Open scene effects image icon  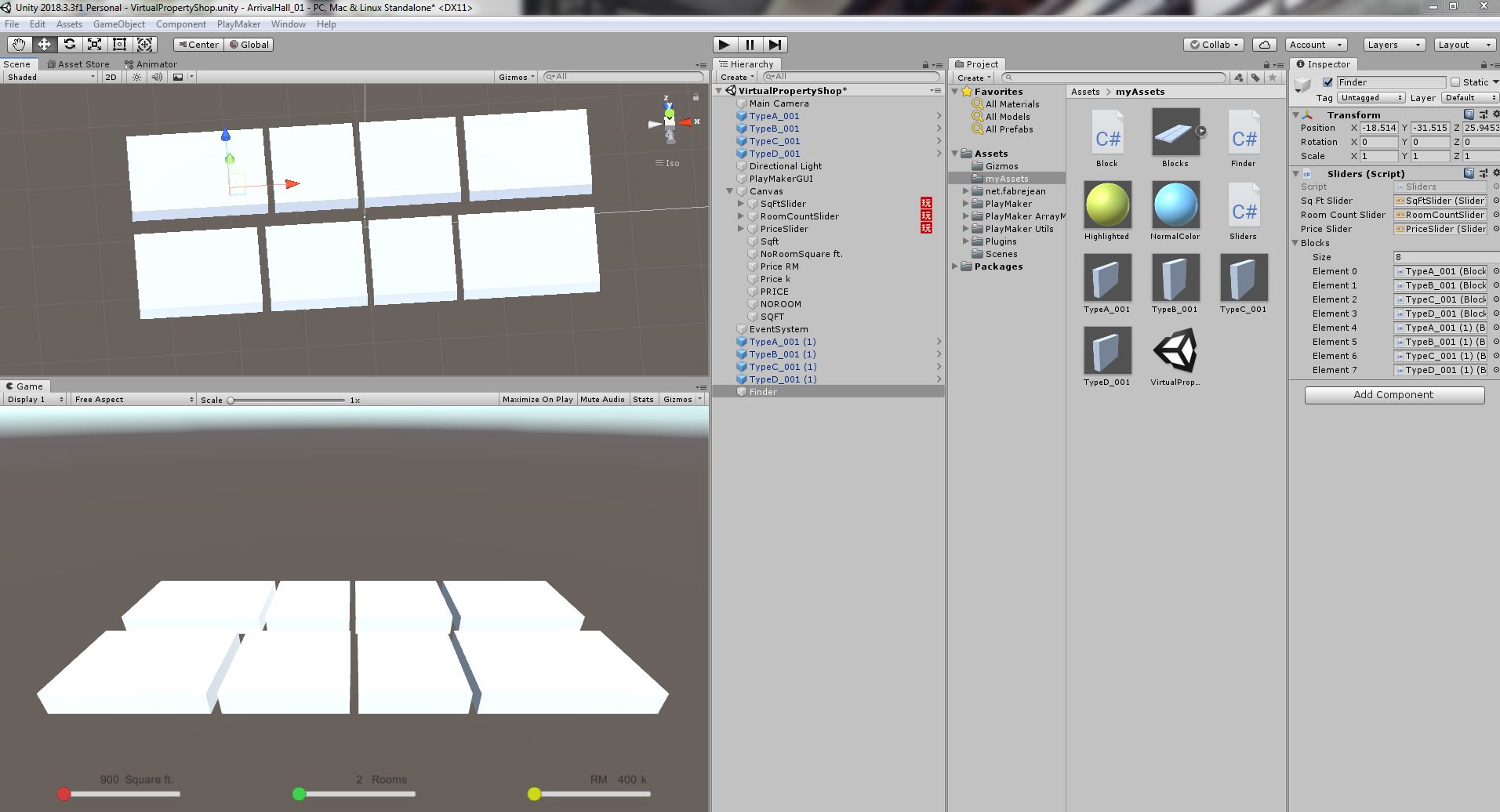click(178, 77)
